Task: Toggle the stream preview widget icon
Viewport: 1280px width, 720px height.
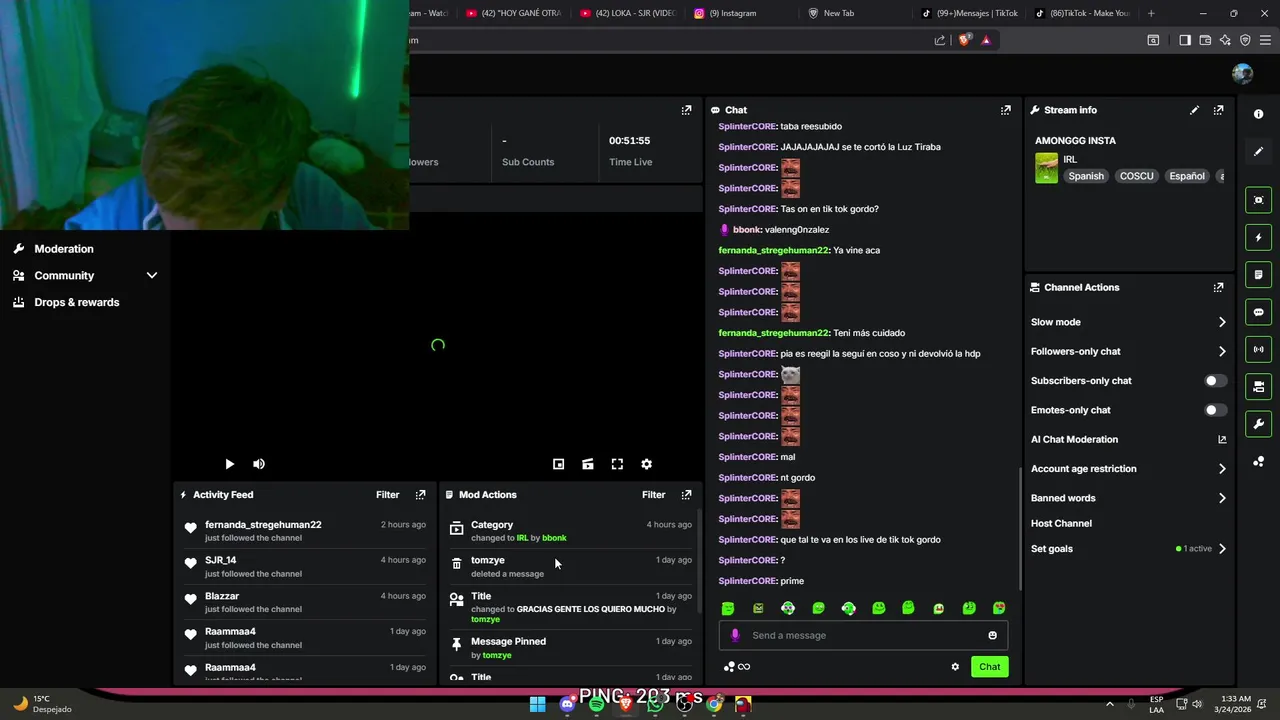Action: coord(1258,200)
